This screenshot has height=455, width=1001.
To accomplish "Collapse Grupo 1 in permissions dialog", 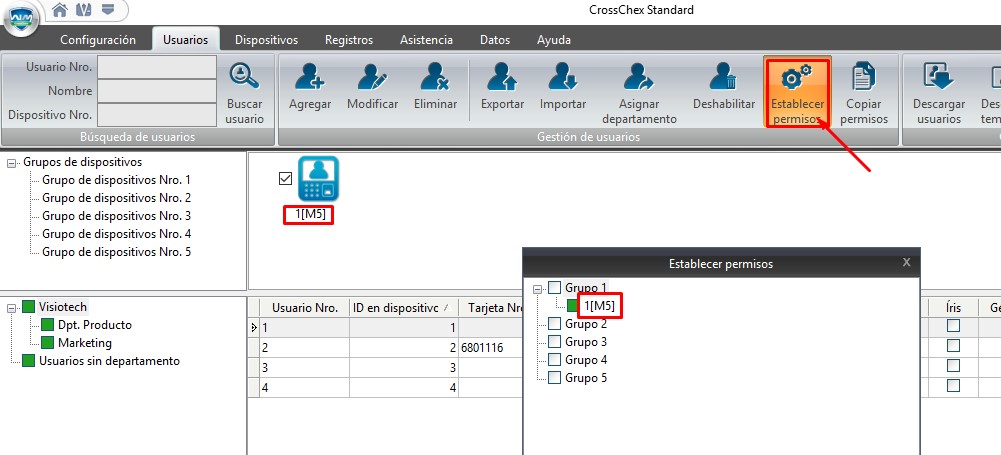I will coord(537,289).
